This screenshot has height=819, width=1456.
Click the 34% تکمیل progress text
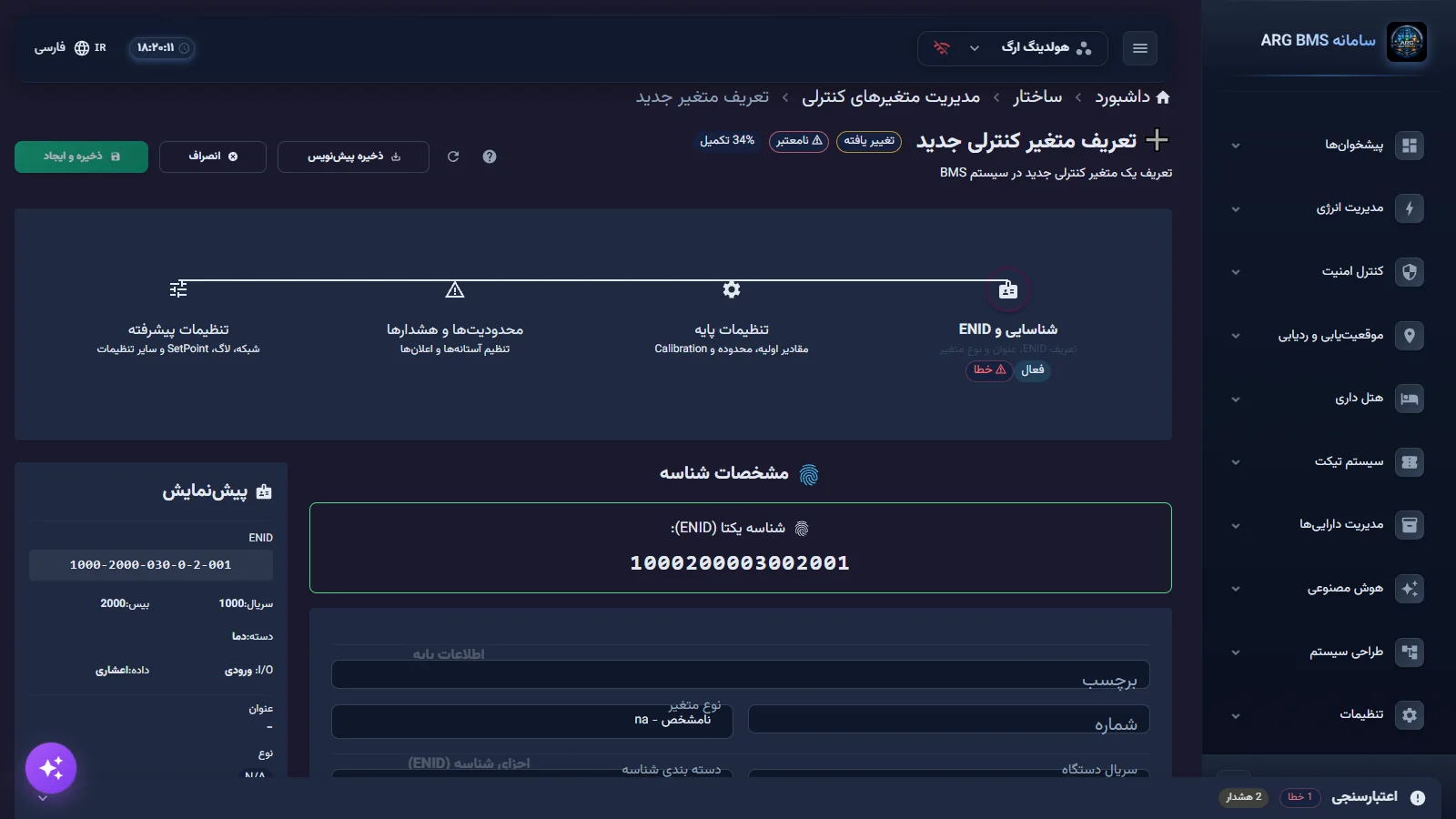pyautogui.click(x=727, y=141)
